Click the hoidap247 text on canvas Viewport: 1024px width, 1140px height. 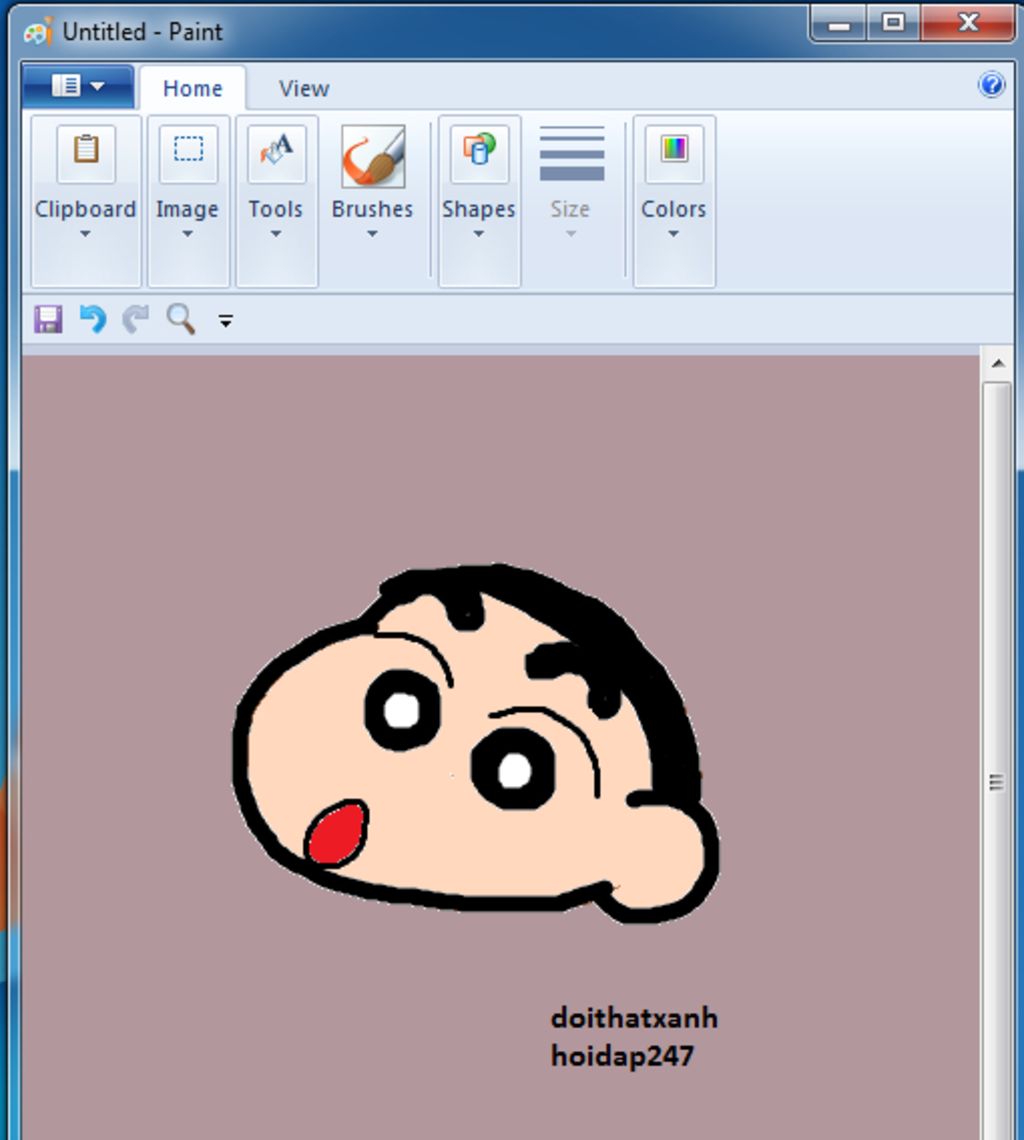click(x=623, y=1056)
